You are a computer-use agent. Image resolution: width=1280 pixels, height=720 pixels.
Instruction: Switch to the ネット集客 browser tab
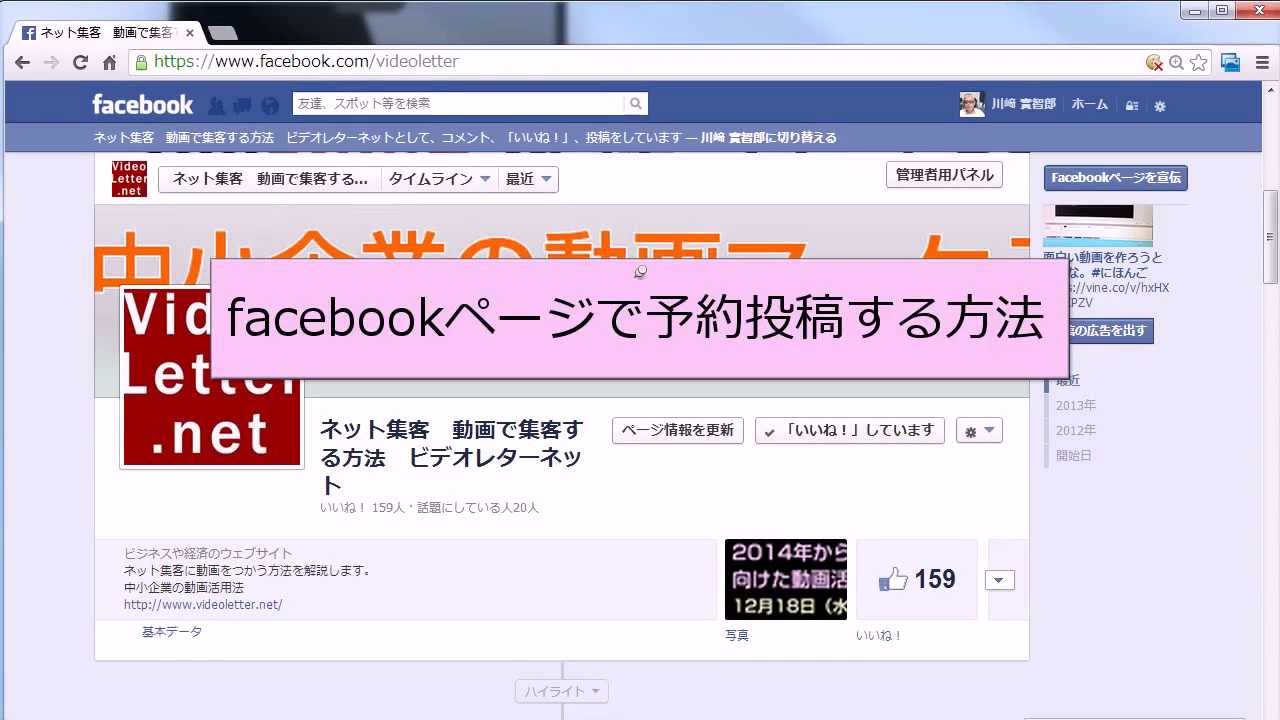pyautogui.click(x=106, y=33)
